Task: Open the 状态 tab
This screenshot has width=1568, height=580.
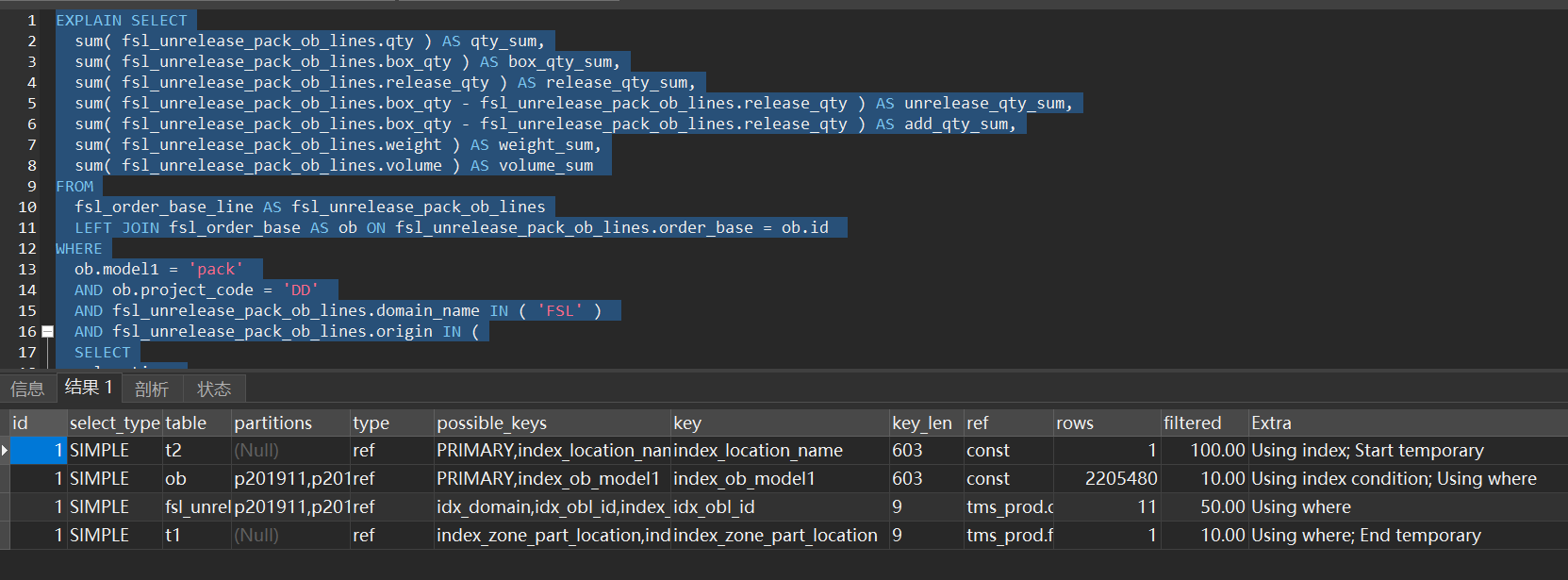Action: point(214,389)
